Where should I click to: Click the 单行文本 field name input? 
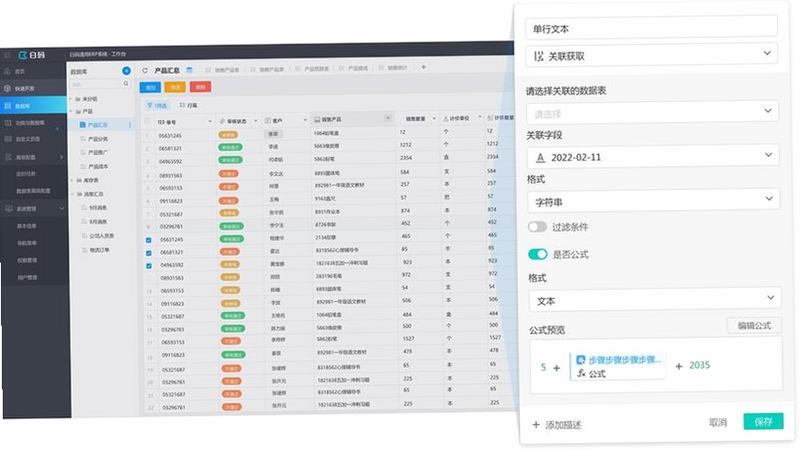(651, 28)
